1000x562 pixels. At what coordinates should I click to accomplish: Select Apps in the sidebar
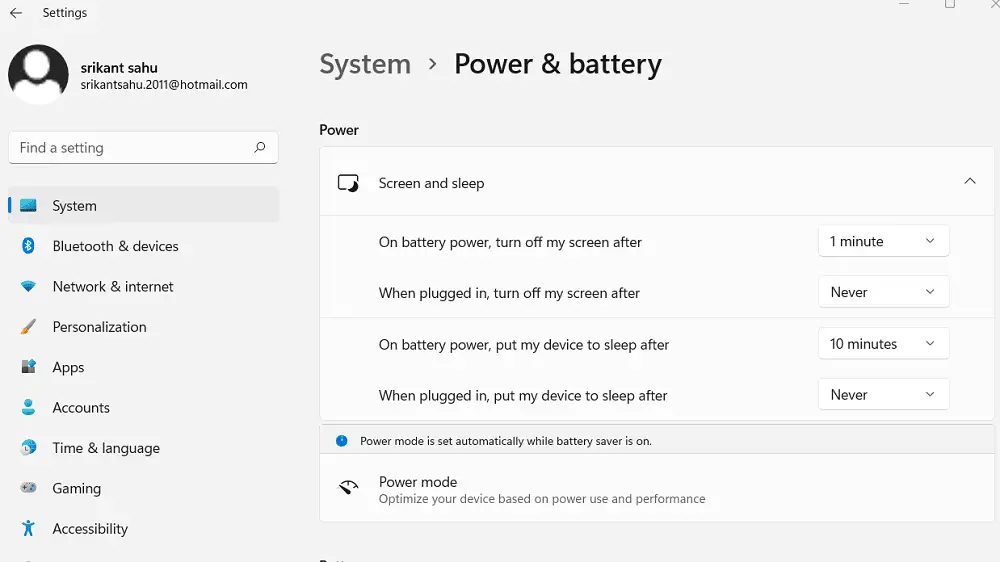pyautogui.click(x=68, y=368)
